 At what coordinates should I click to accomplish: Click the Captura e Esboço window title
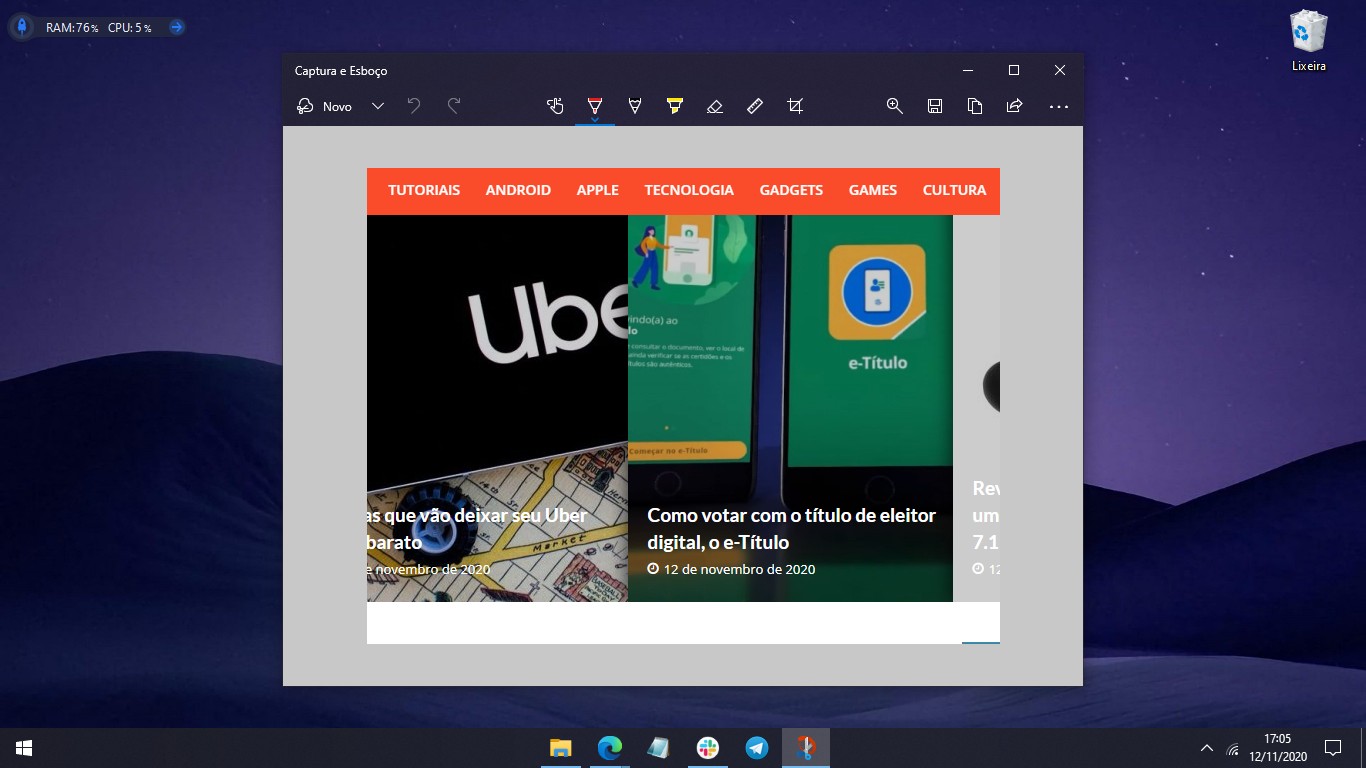341,71
